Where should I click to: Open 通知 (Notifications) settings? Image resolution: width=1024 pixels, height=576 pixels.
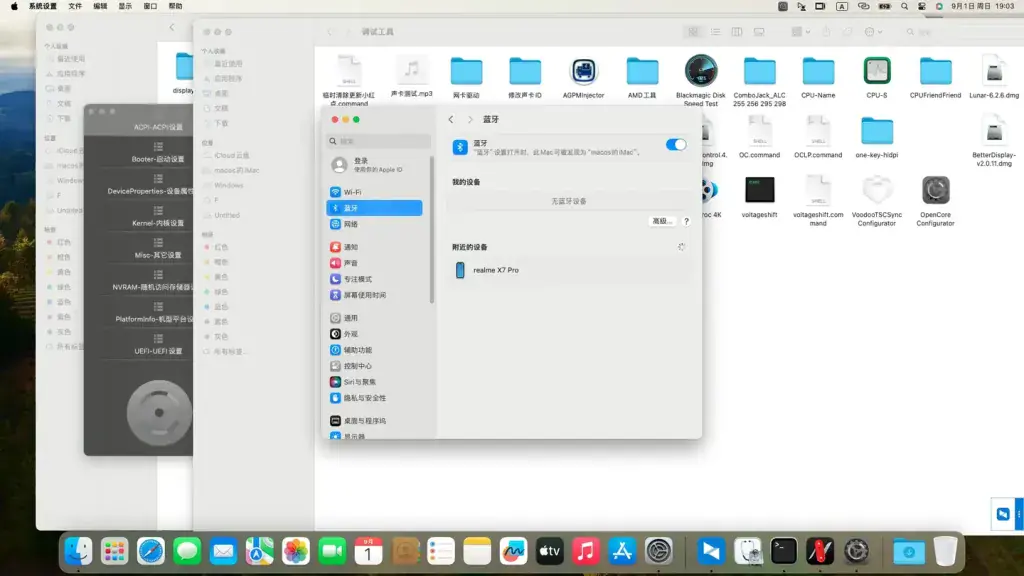374,247
